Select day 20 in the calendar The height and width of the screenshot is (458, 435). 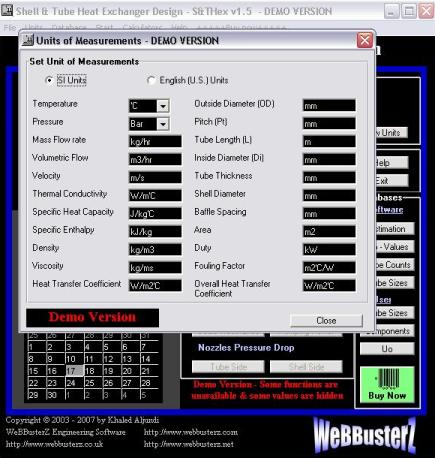(x=130, y=371)
